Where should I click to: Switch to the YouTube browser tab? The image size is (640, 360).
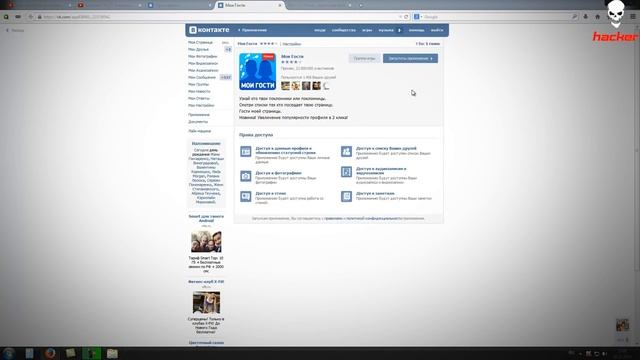pyautogui.click(x=109, y=5)
